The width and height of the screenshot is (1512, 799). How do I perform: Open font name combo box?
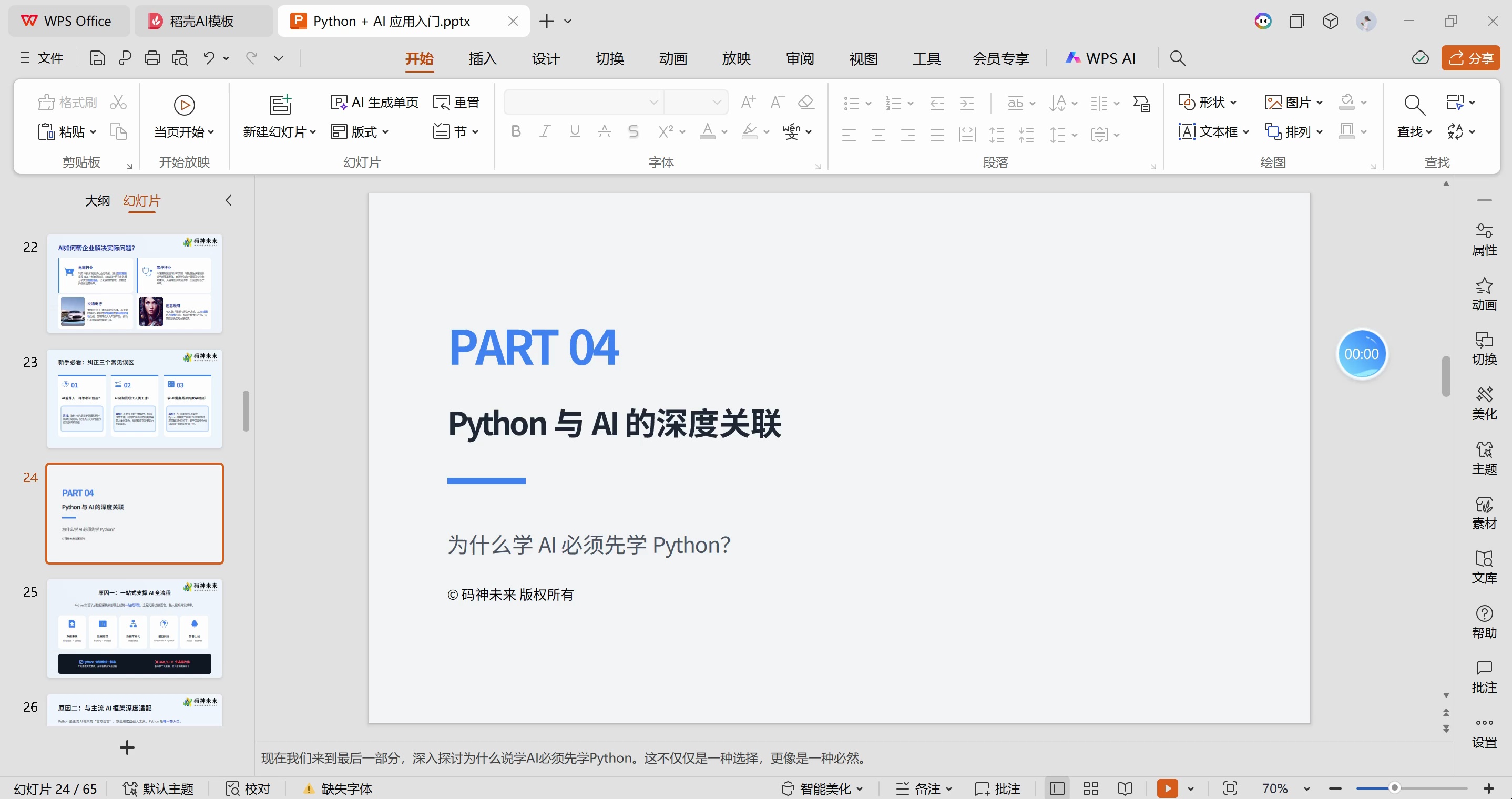[584, 102]
